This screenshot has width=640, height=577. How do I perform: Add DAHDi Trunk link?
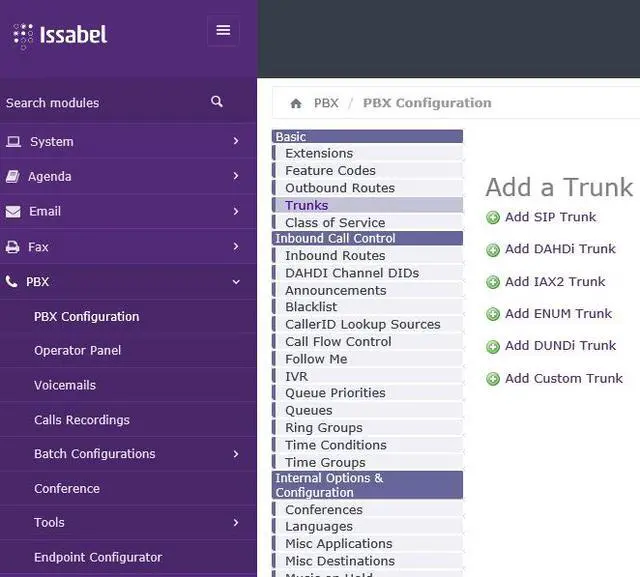(560, 249)
